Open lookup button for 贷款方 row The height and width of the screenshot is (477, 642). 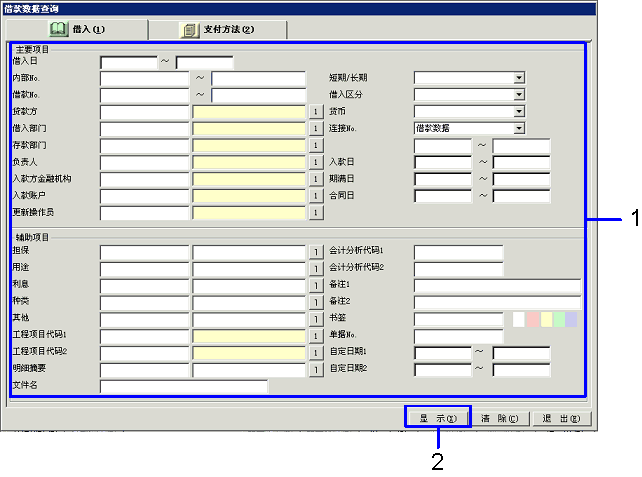[x=316, y=111]
